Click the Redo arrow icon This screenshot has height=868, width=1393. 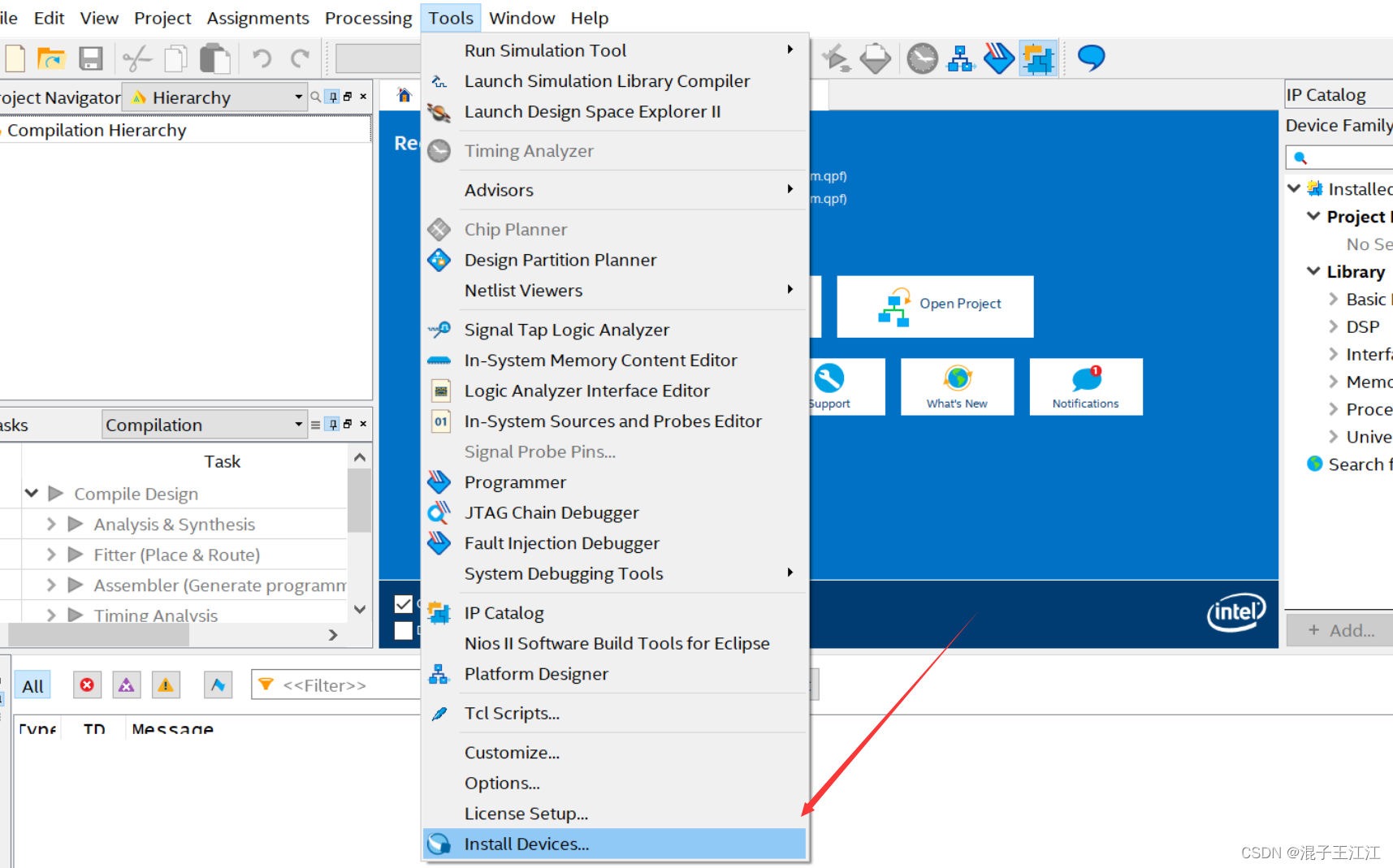[x=301, y=58]
